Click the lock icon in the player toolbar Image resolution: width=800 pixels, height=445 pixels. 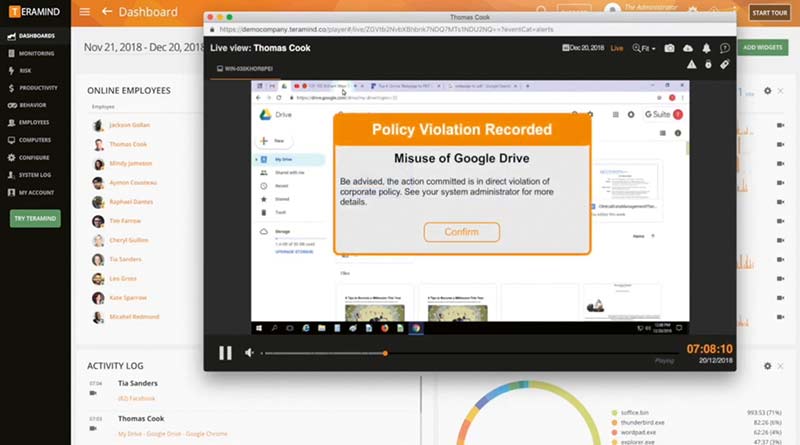pos(708,64)
